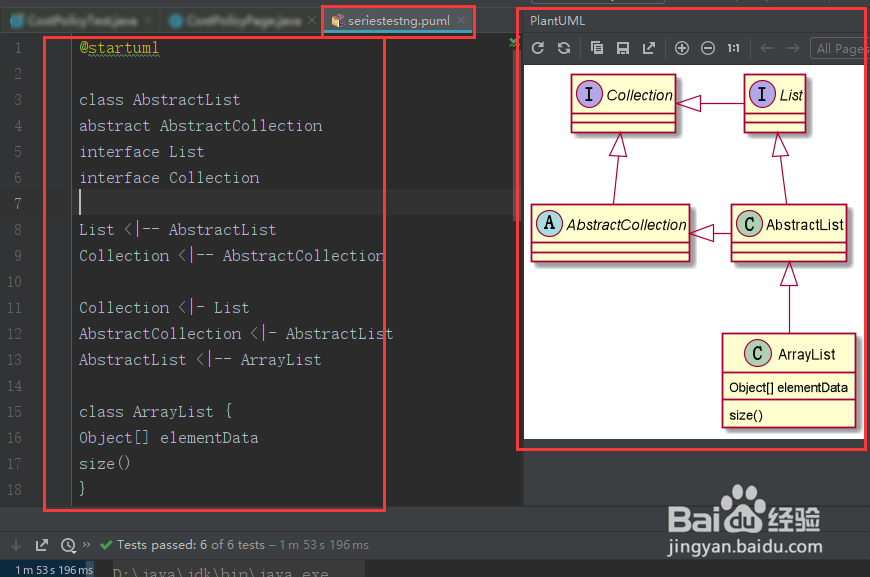This screenshot has height=577, width=870.
Task: Select AbstractList class in diagram
Action: pos(789,233)
